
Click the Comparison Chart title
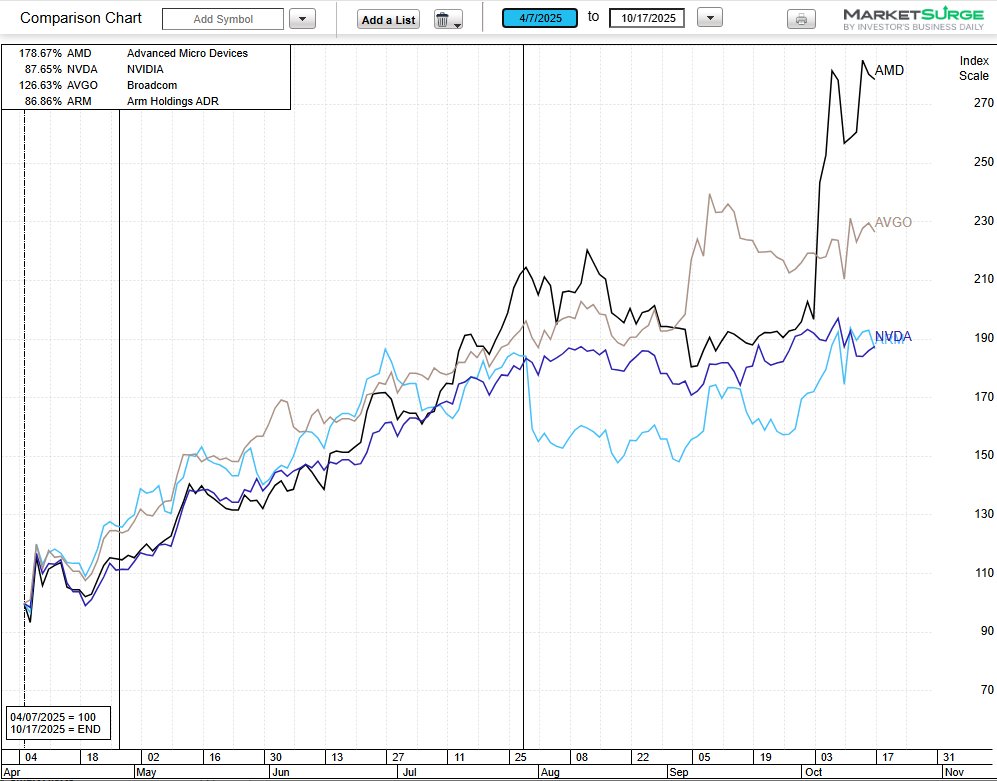click(81, 18)
